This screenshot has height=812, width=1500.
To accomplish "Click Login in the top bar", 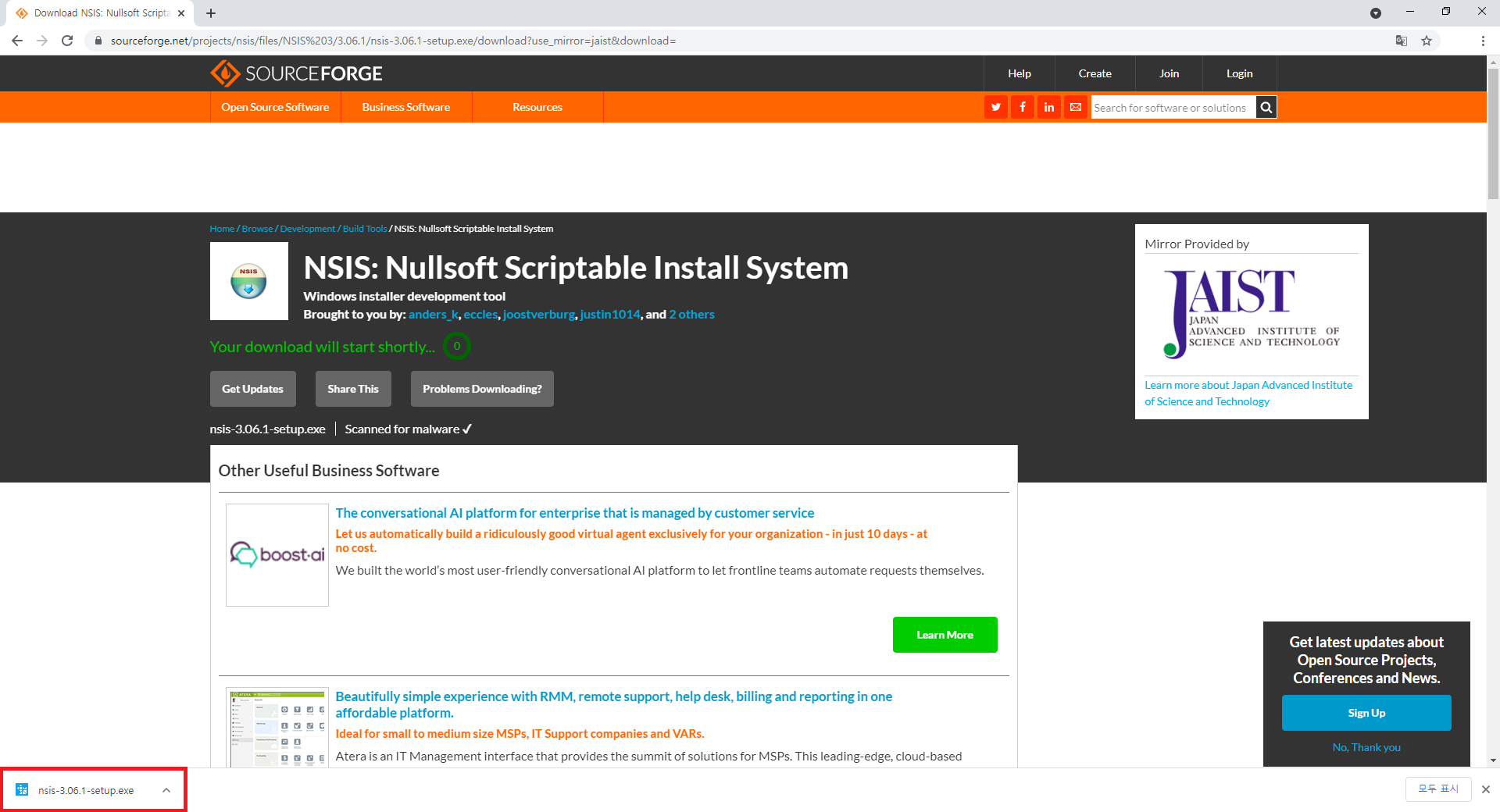I will click(x=1239, y=73).
